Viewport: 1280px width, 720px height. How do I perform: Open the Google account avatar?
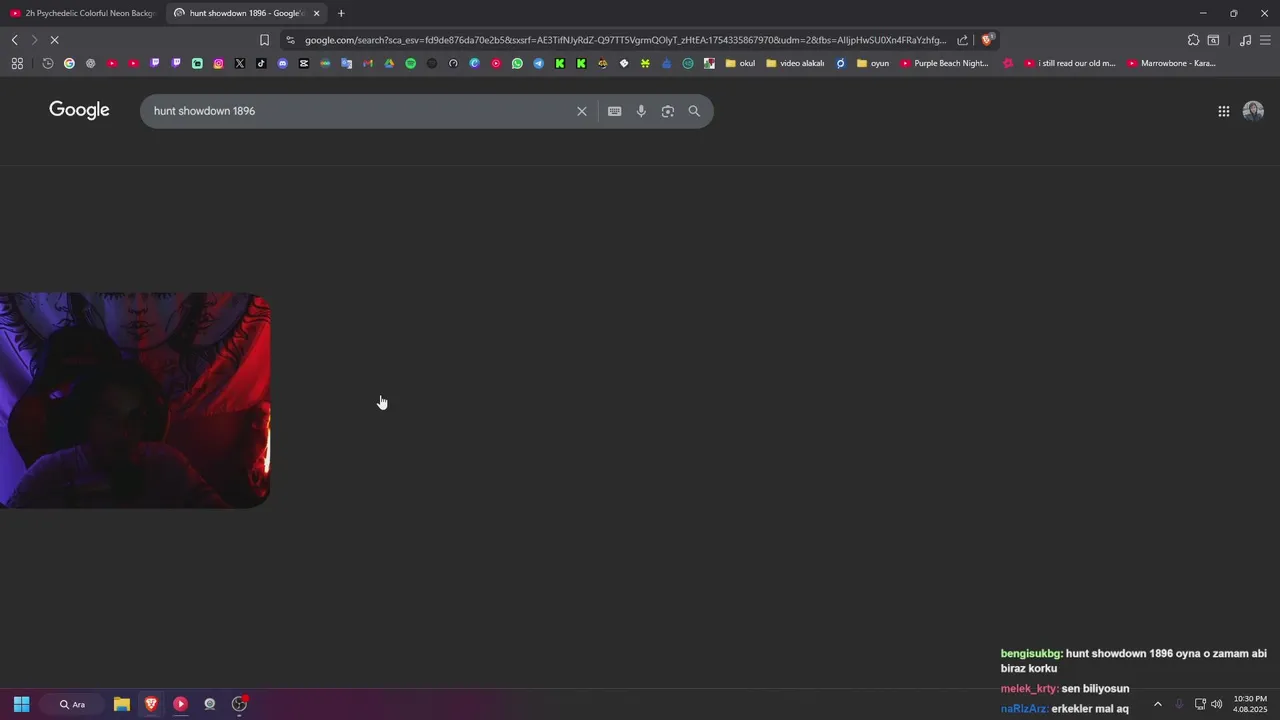(1253, 111)
